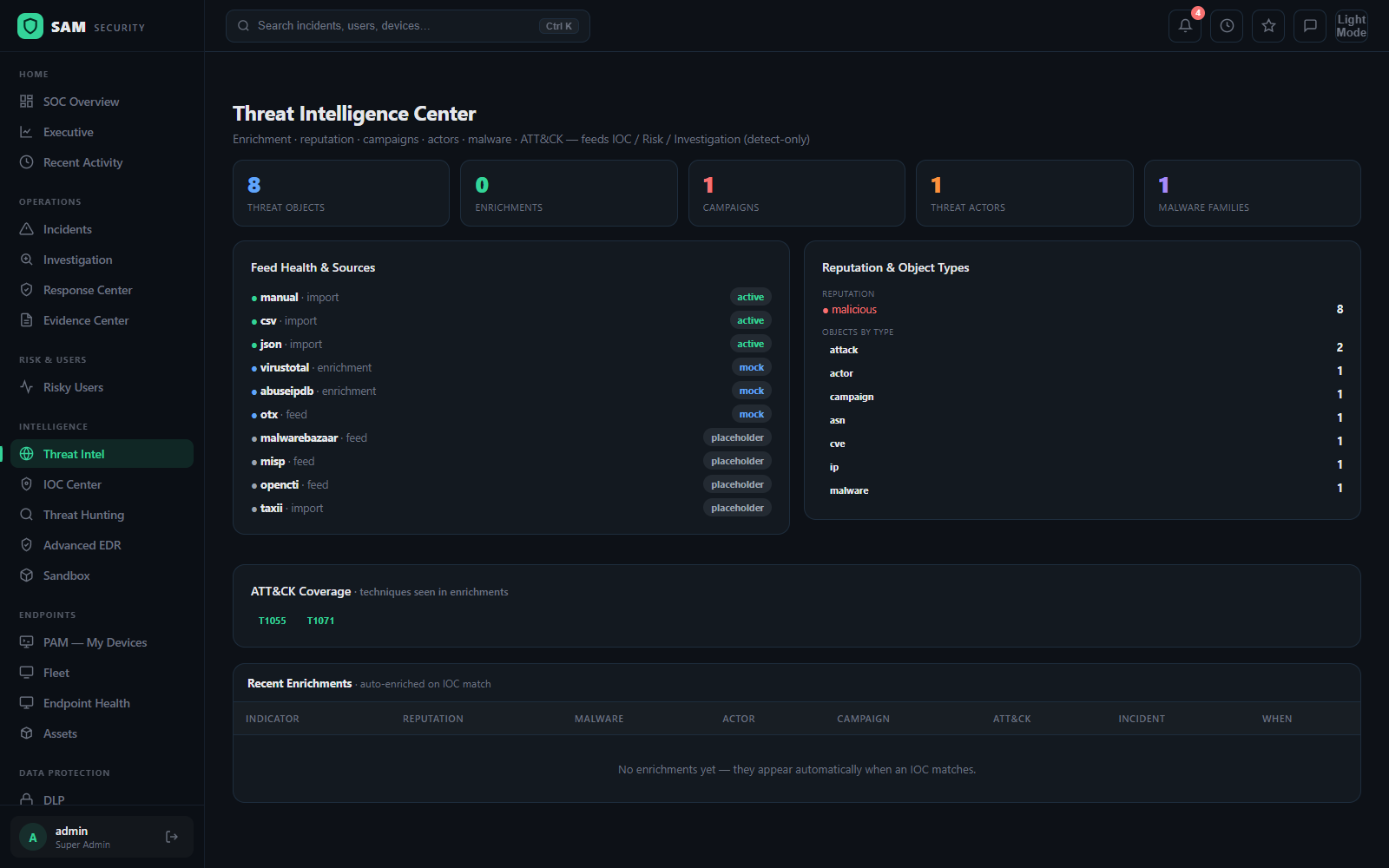
Task: Click the SAM Security shield logo
Action: 30,26
